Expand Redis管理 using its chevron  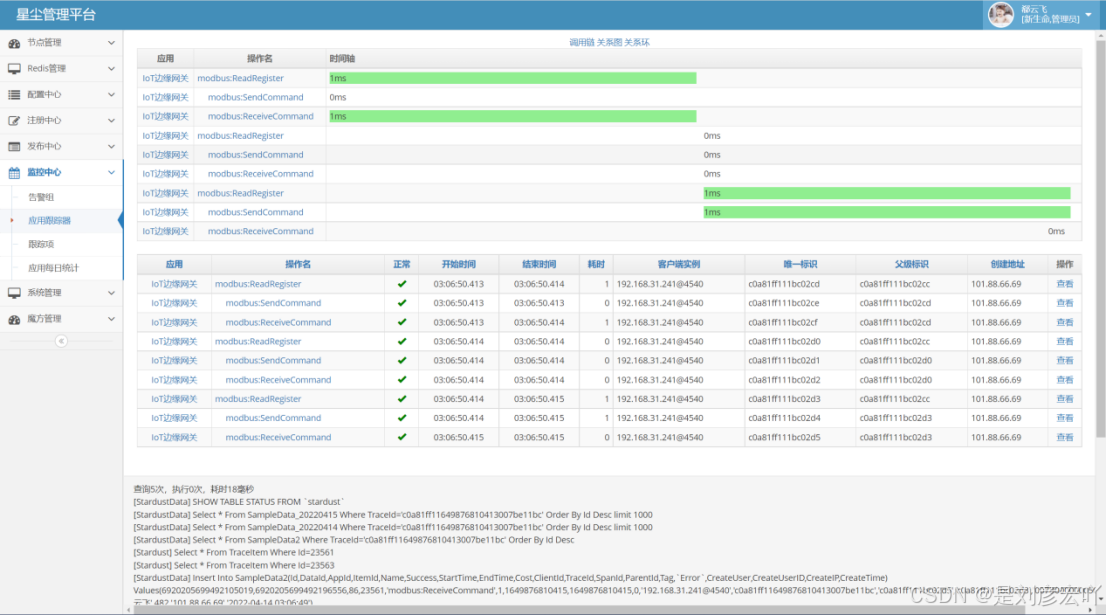tap(111, 68)
